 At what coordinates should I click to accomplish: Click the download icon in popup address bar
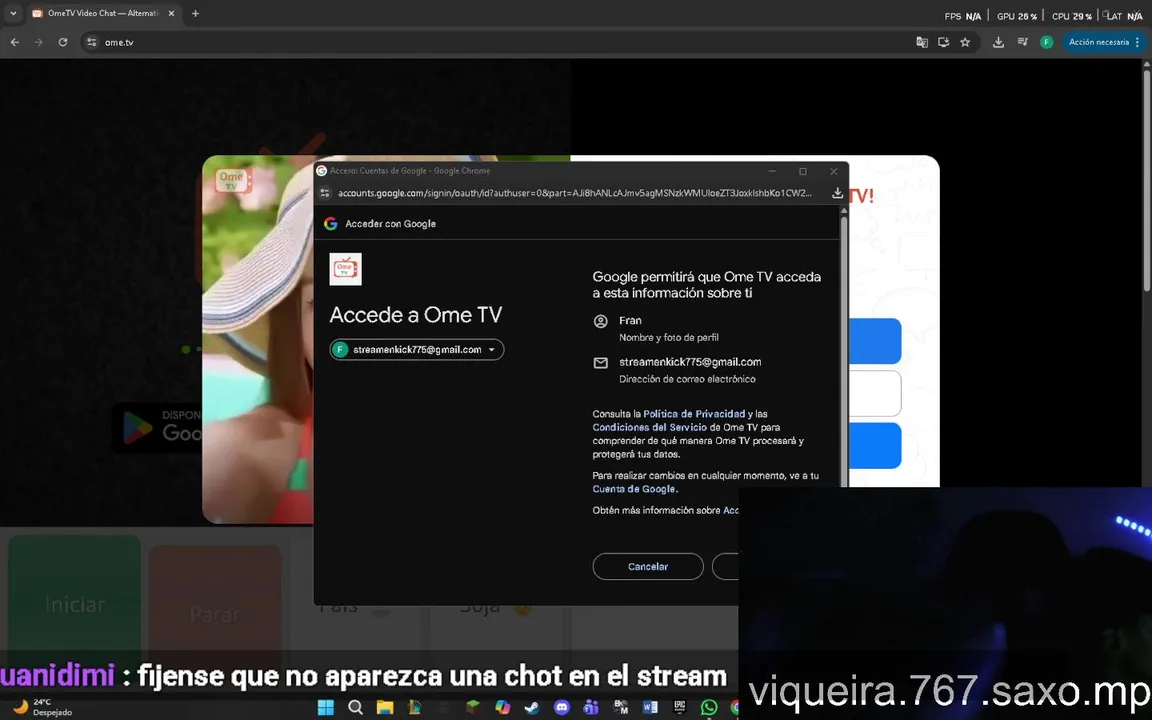[x=837, y=193]
